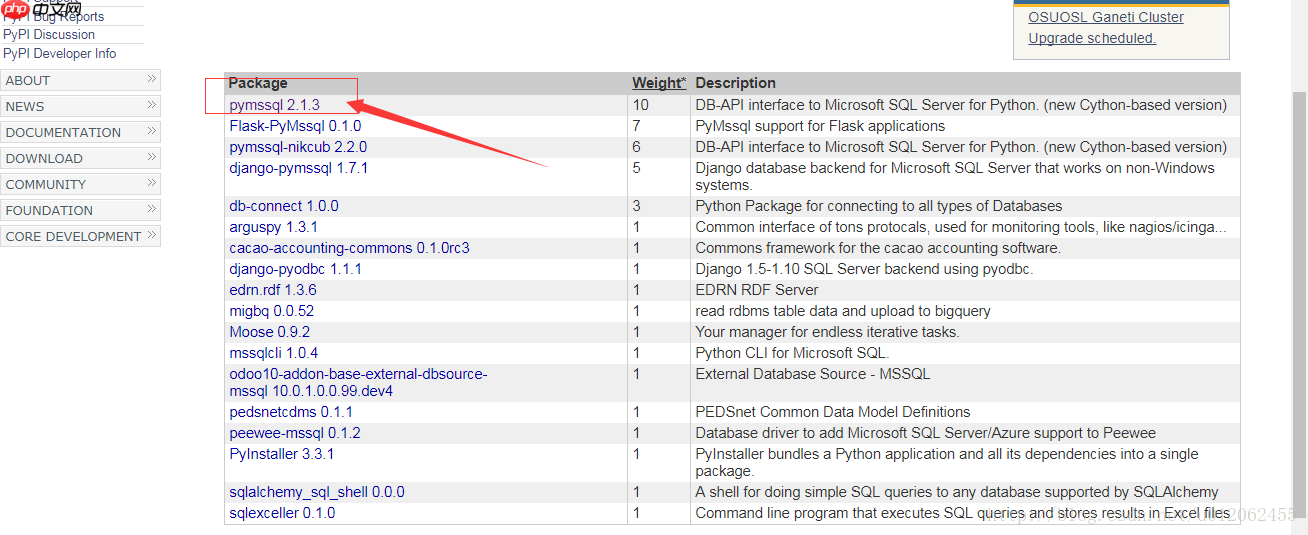Image resolution: width=1308 pixels, height=535 pixels.
Task: Follow the Upgrade scheduled link
Action: (1092, 38)
